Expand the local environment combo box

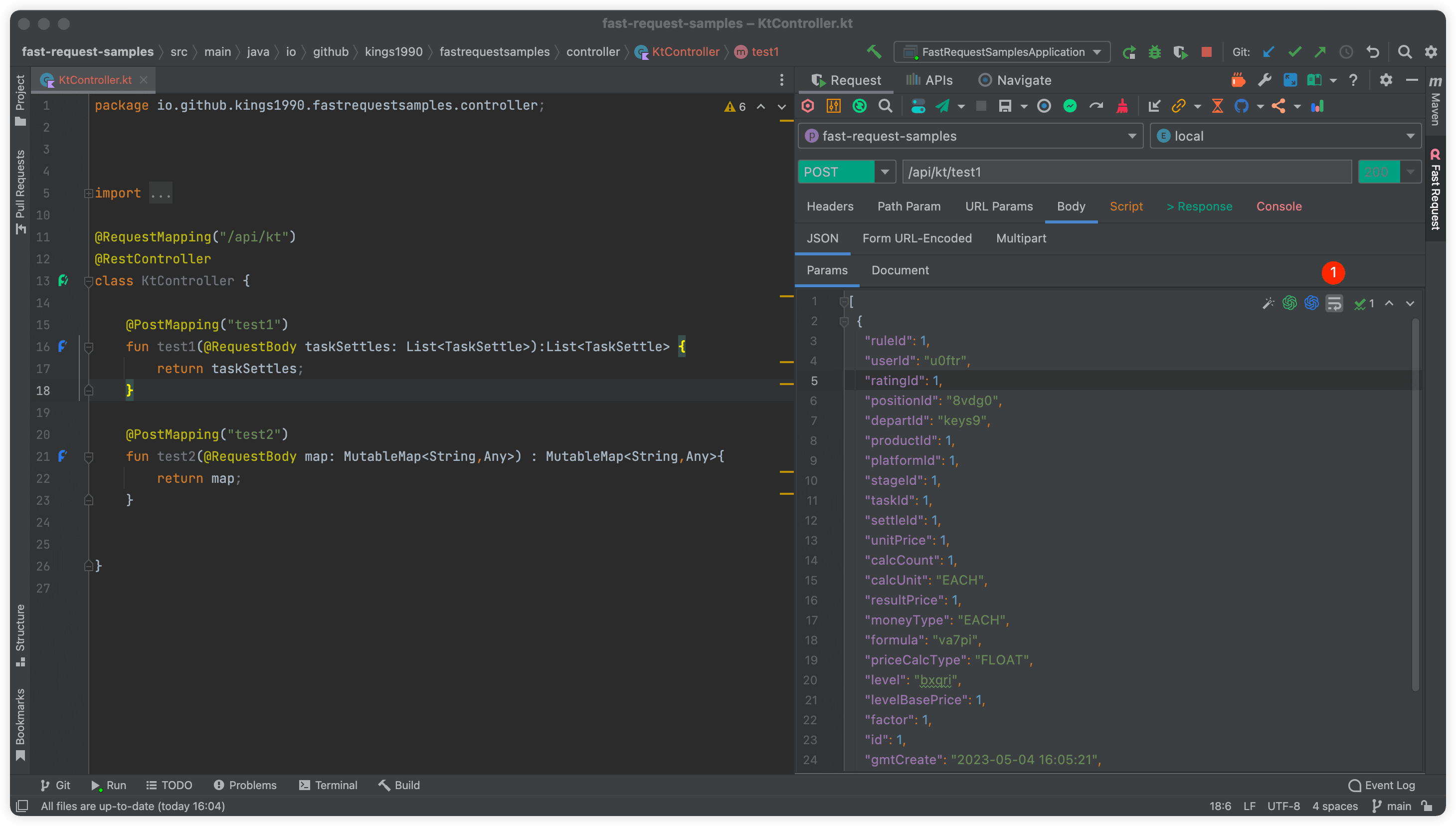(x=1410, y=136)
